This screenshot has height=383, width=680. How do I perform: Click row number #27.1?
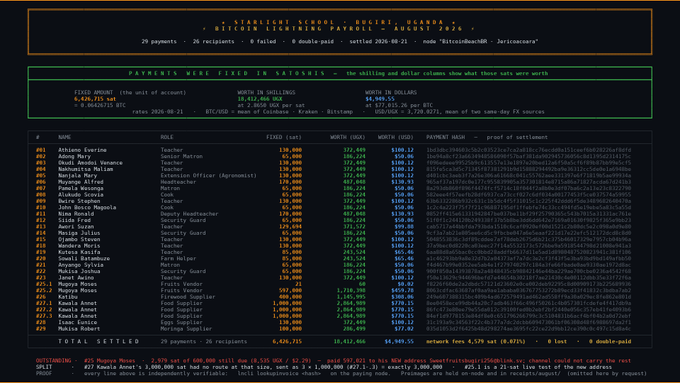pos(44,303)
